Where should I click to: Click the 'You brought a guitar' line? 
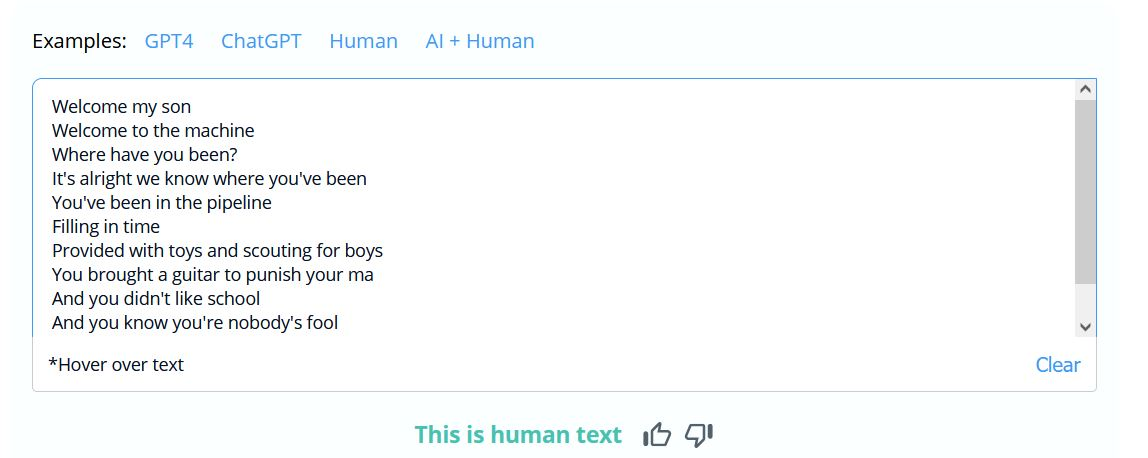(x=213, y=275)
